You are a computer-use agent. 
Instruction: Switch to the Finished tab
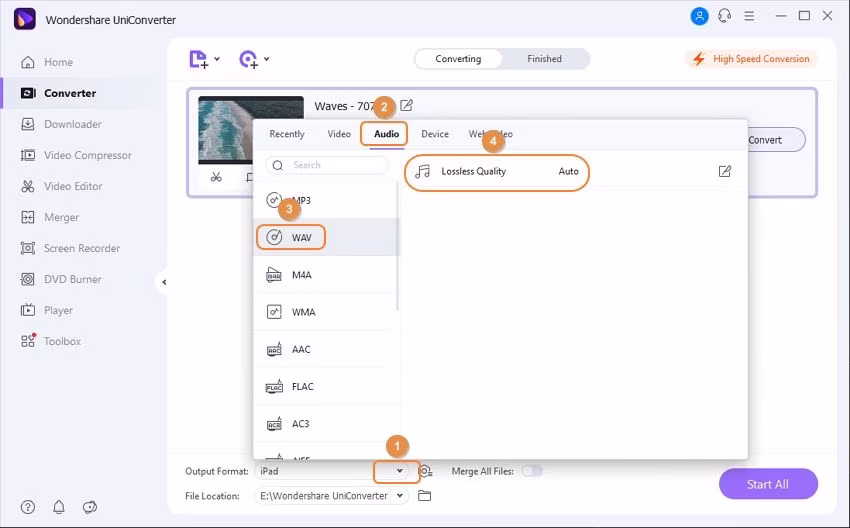click(544, 59)
